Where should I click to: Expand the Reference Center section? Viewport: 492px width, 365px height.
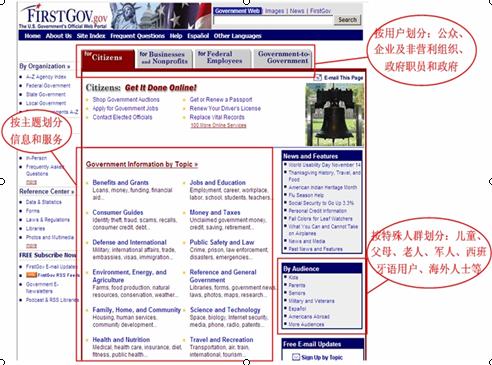pos(47,192)
